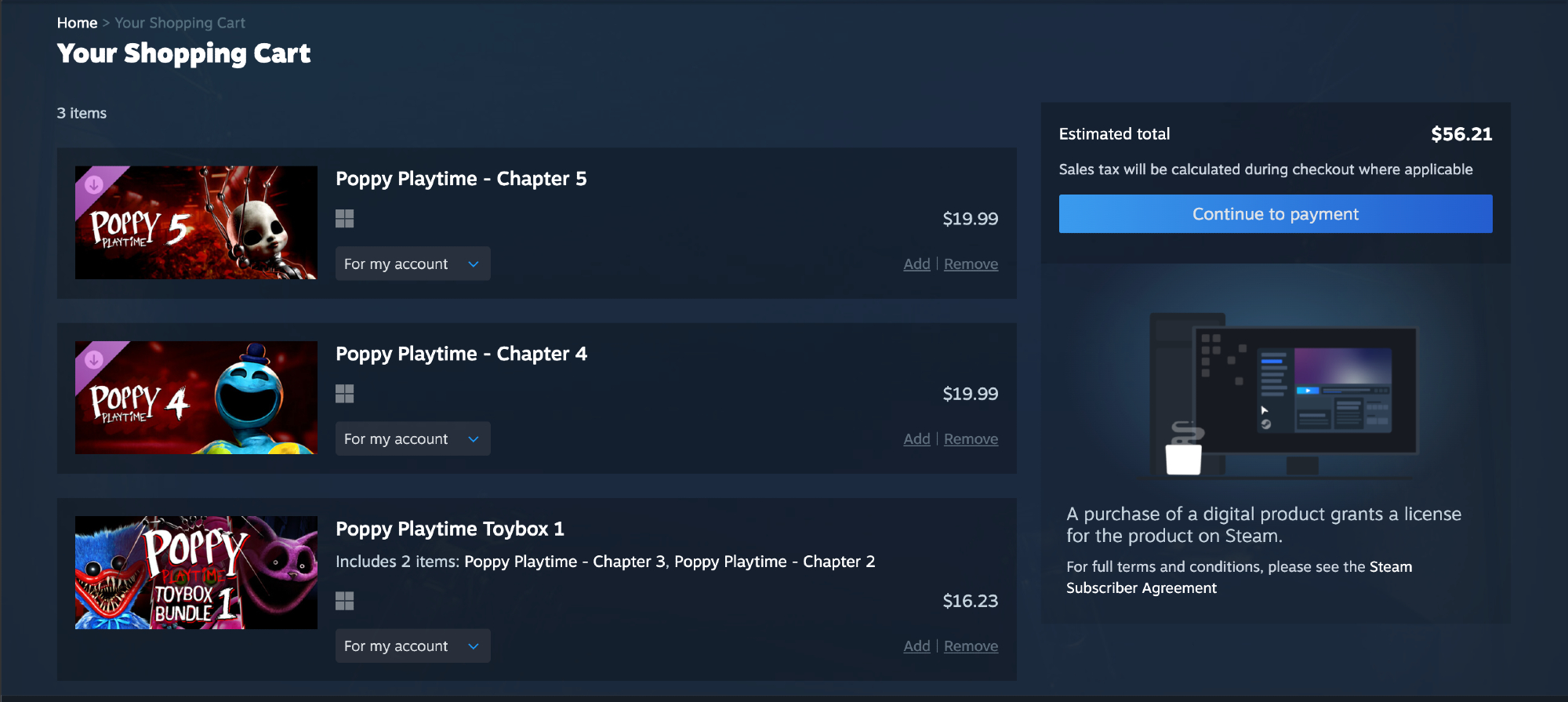Expand 'For my account' dropdown for Chapter 5
Screen dimensions: 1568x702
[x=412, y=264]
